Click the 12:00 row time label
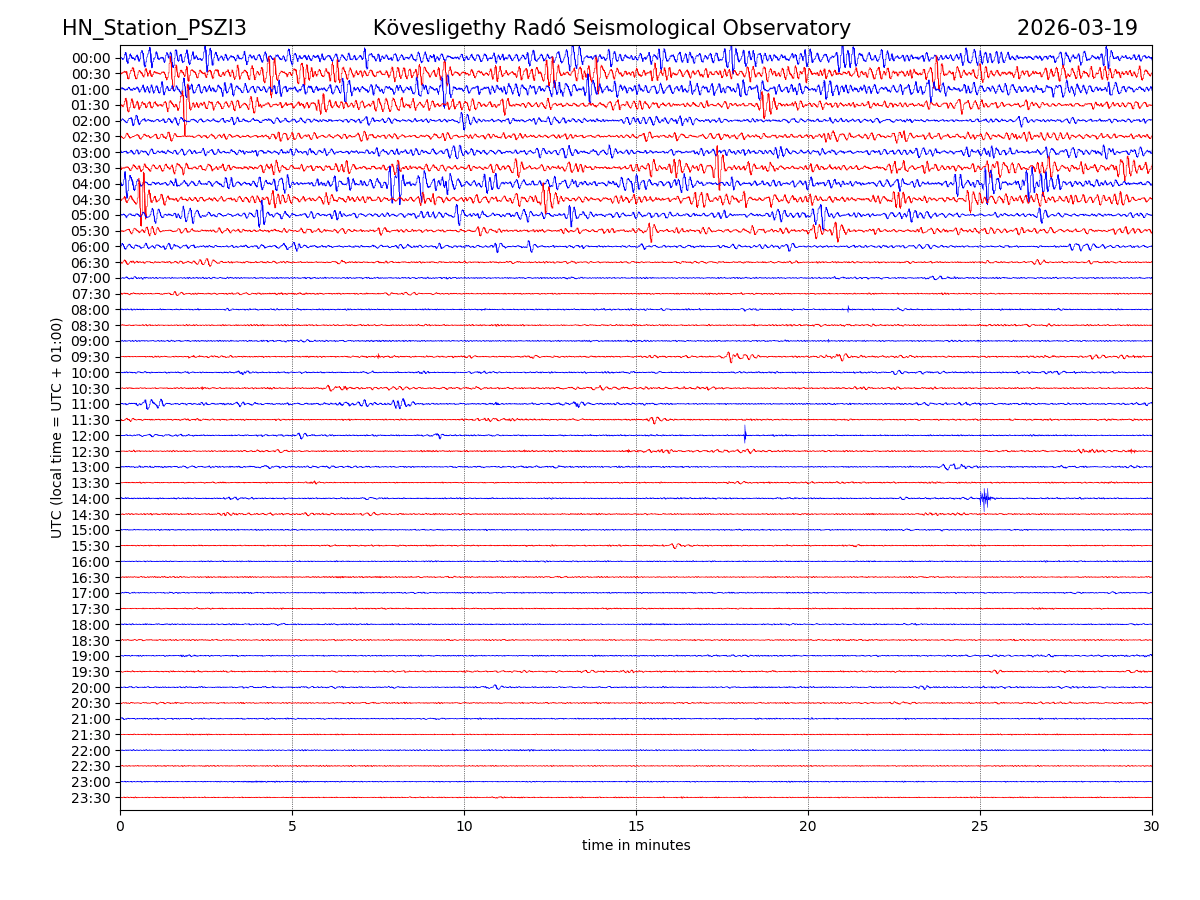Screen dimensions: 1200x900 (90, 436)
